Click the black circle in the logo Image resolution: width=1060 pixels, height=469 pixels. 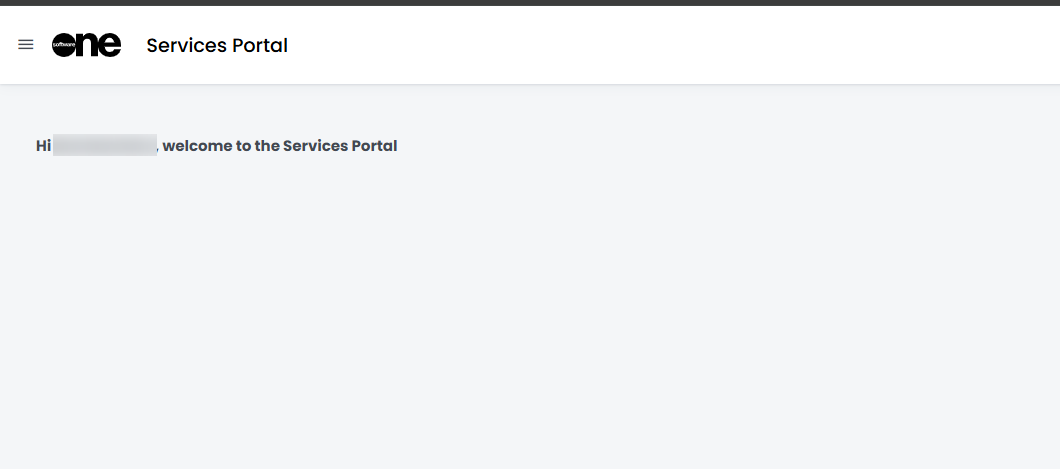pyautogui.click(x=65, y=45)
